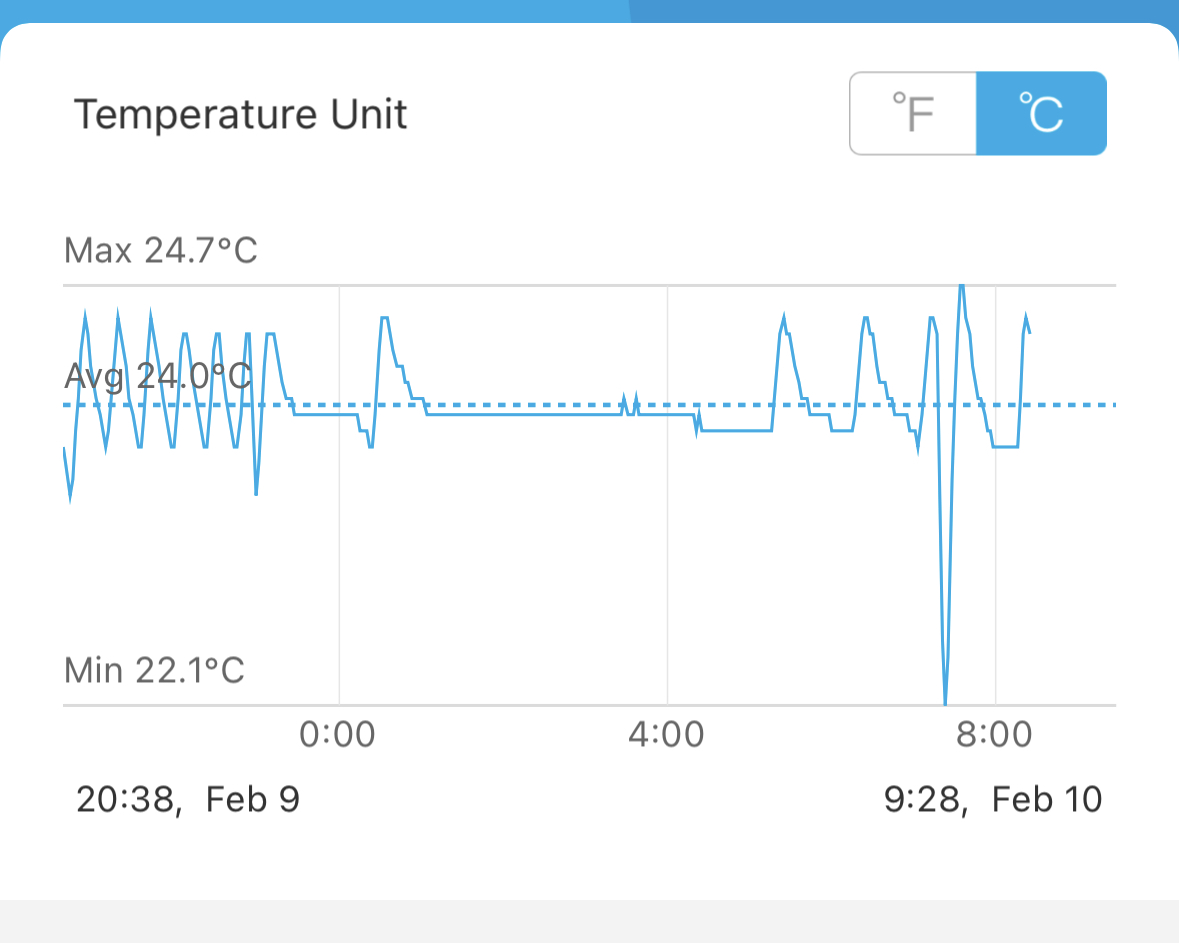
Task: Select the Celsius unit option
Action: click(x=1041, y=113)
